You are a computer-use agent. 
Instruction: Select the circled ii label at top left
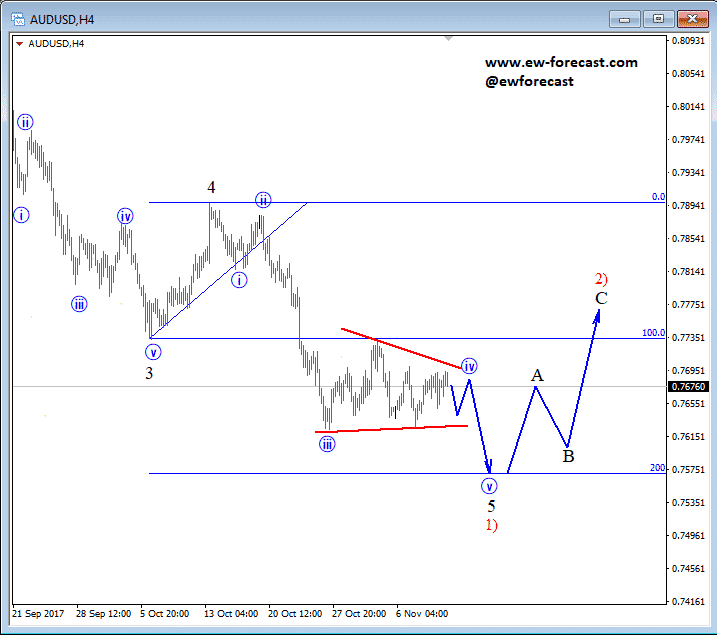tap(25, 122)
